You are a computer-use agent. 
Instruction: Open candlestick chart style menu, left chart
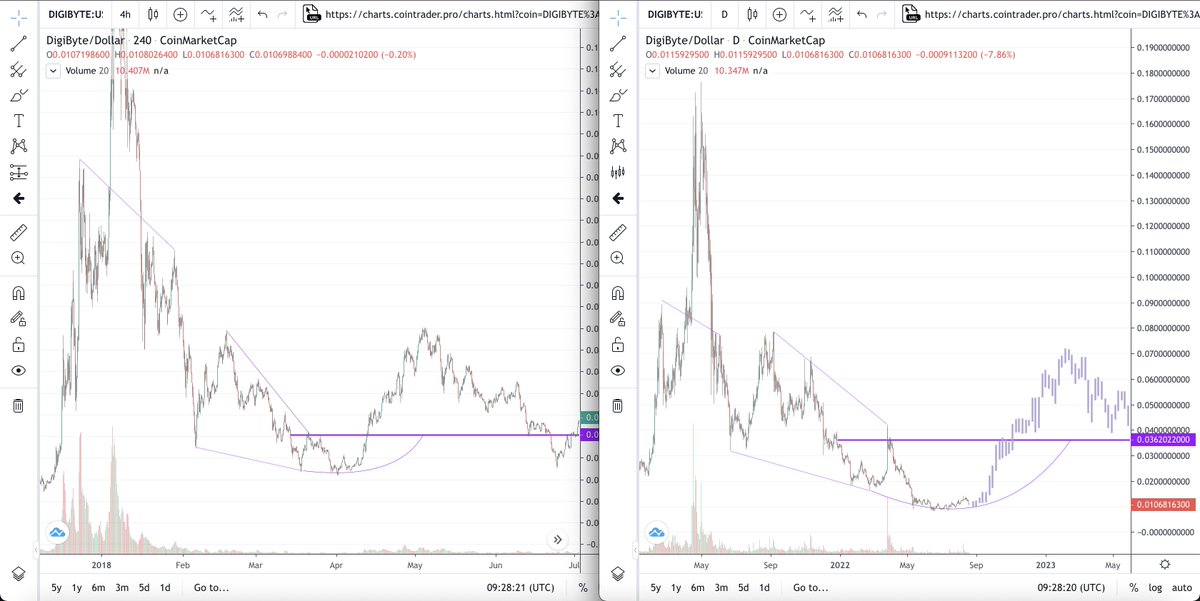pos(152,15)
